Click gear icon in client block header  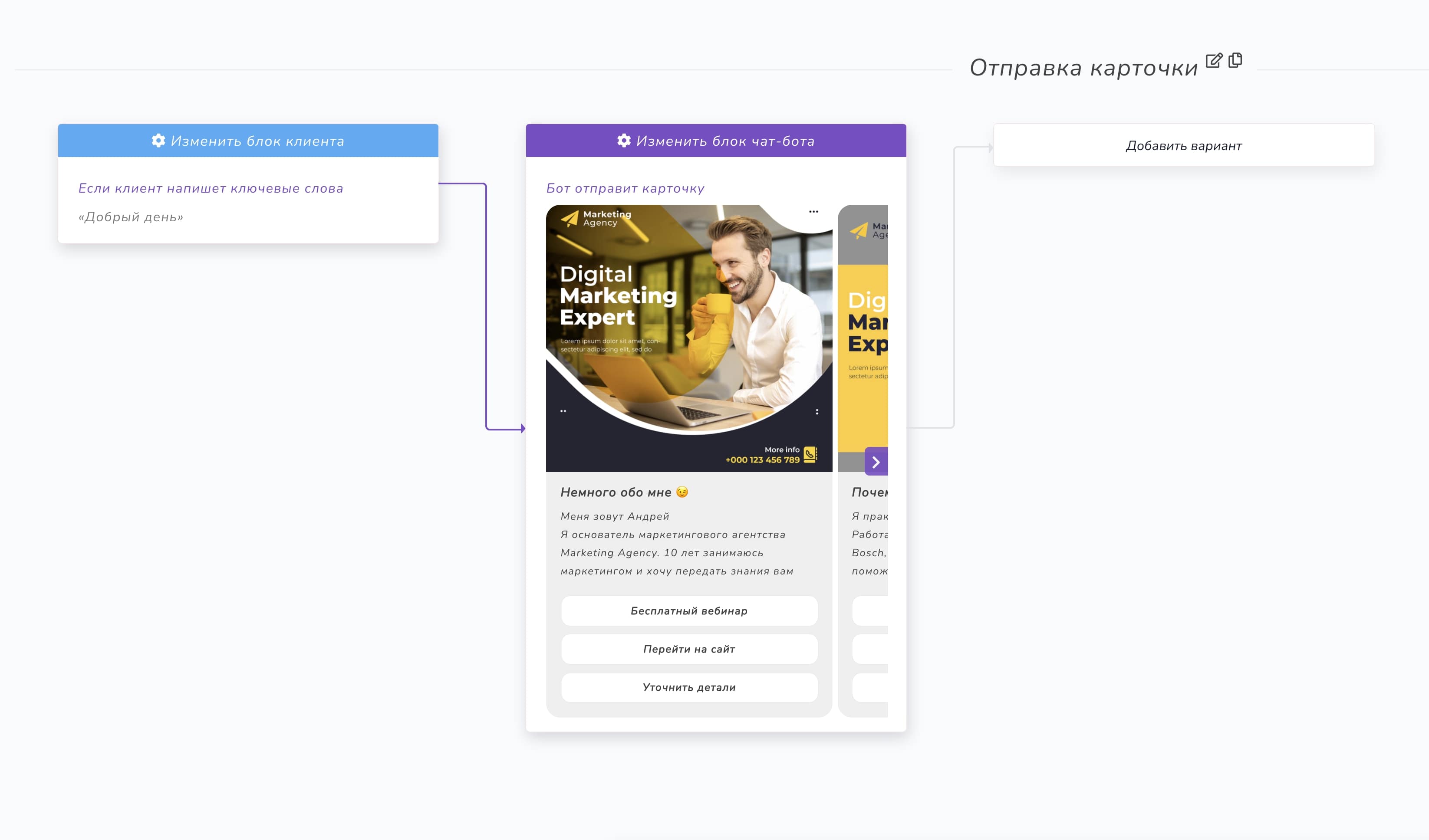tap(158, 141)
